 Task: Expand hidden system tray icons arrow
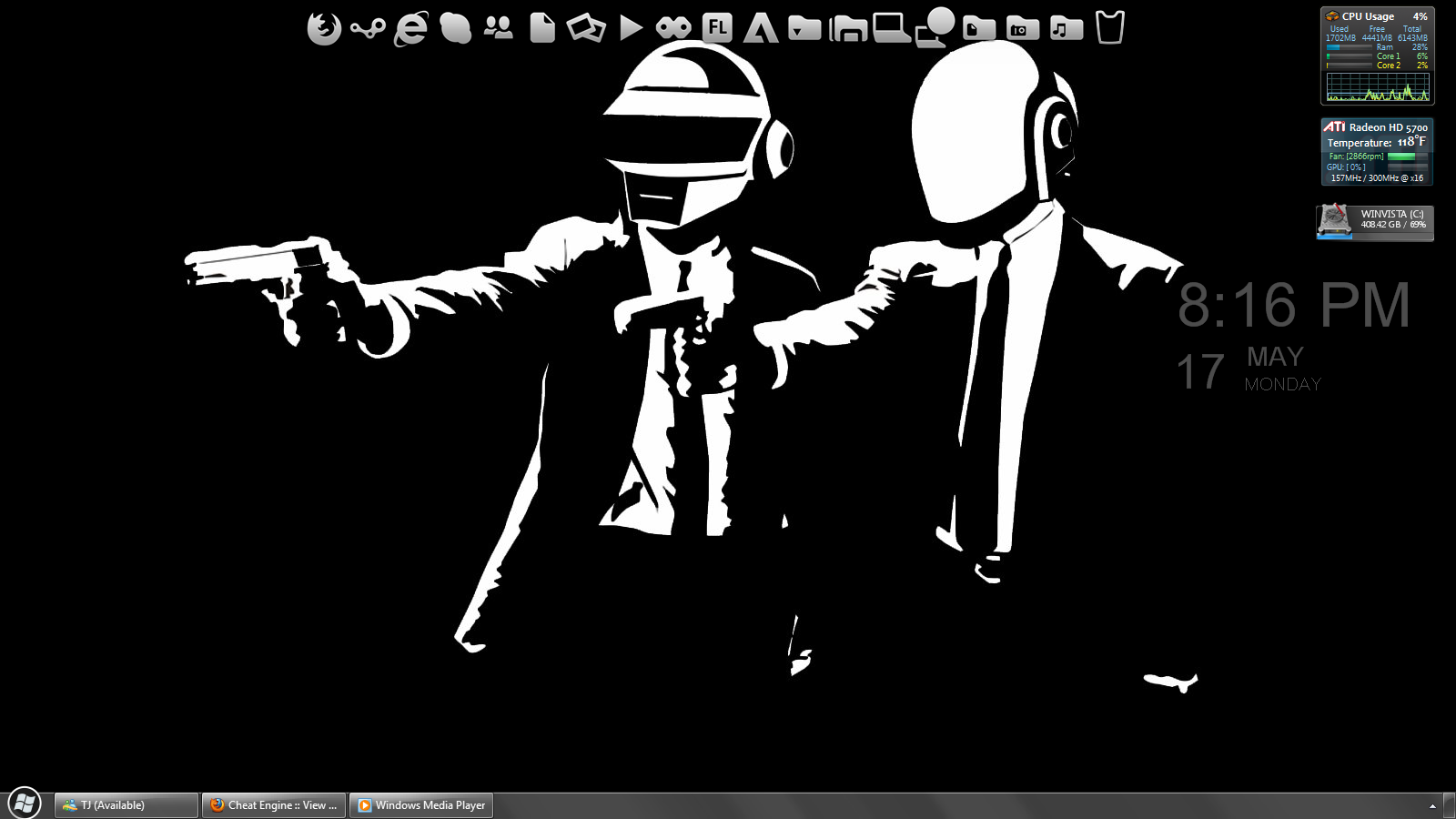1432,805
